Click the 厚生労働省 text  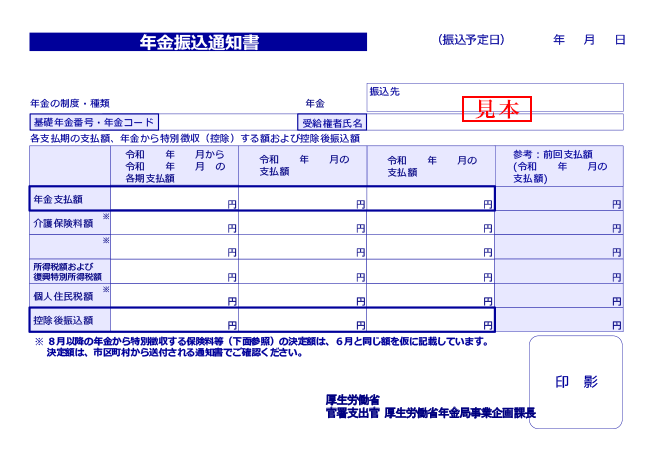[352, 399]
